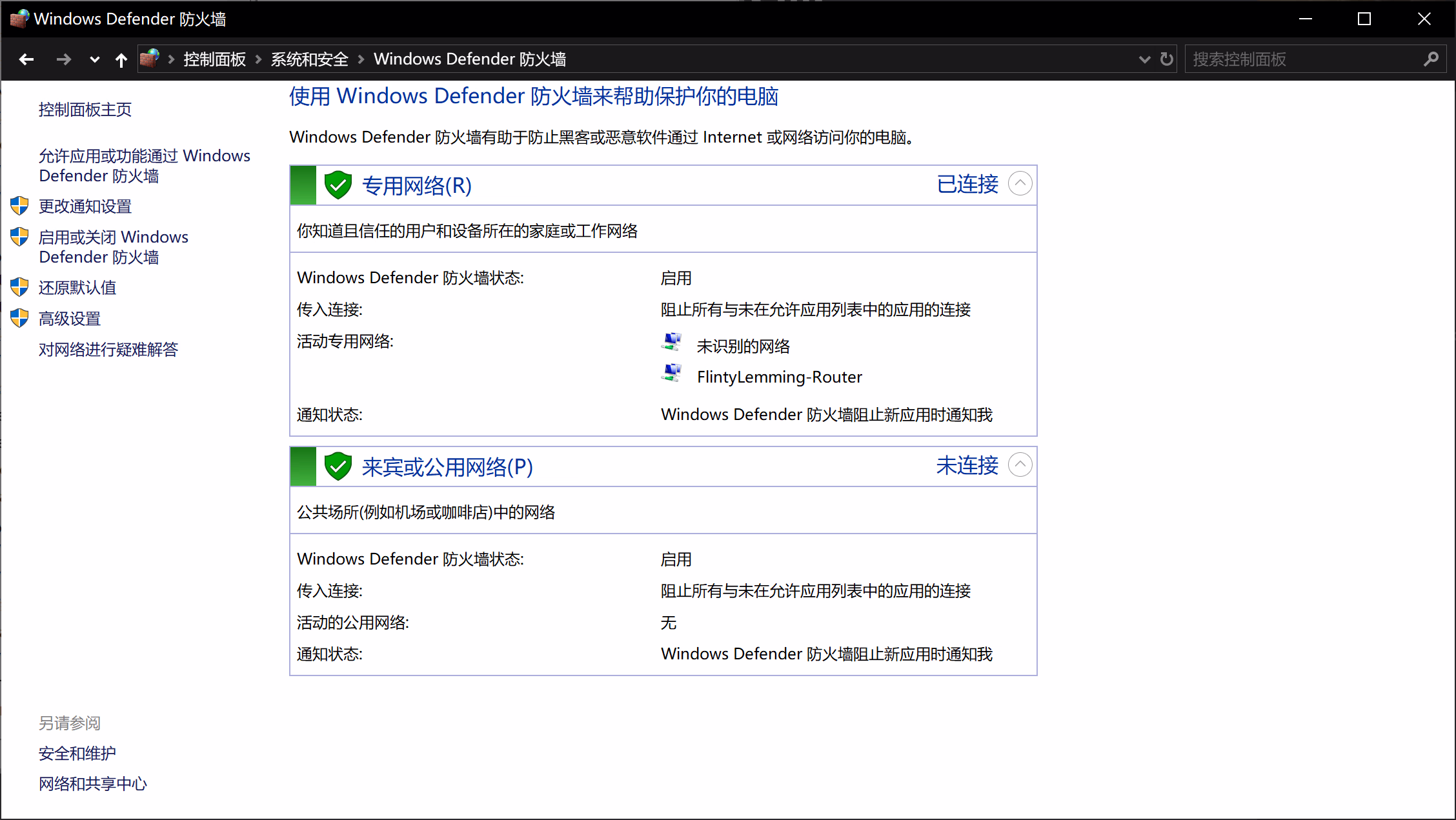Click the green shield next to 专用网络(R)
The width and height of the screenshot is (1456, 820).
point(338,185)
